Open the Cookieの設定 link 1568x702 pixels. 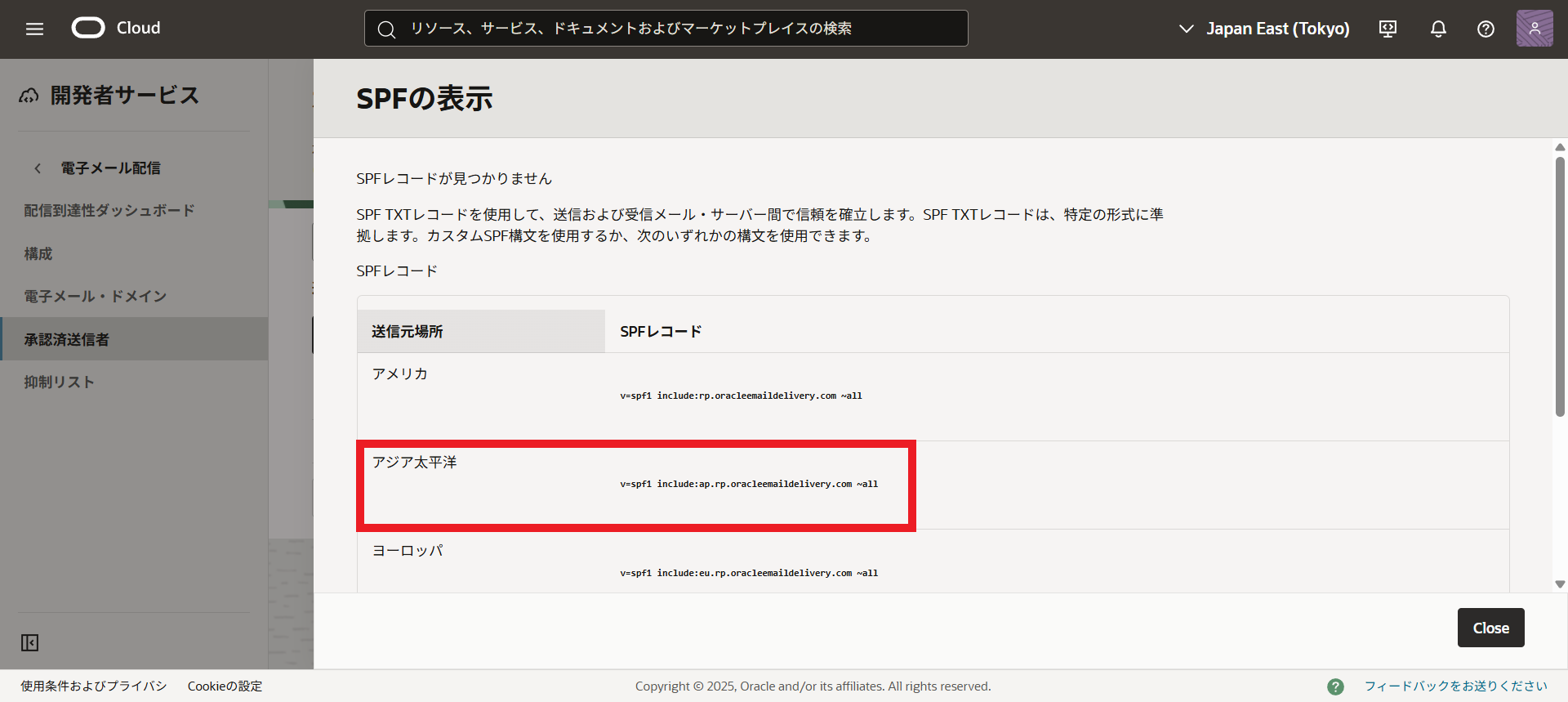coord(225,686)
